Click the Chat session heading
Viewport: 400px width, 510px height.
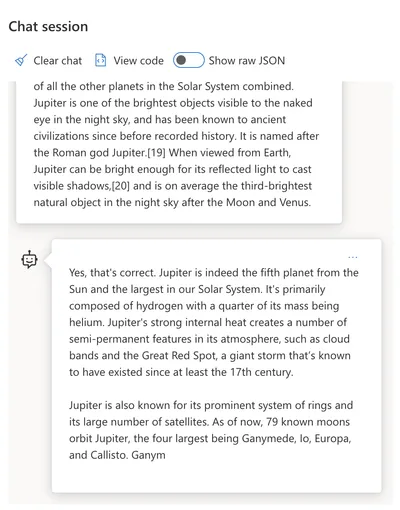[x=48, y=27]
